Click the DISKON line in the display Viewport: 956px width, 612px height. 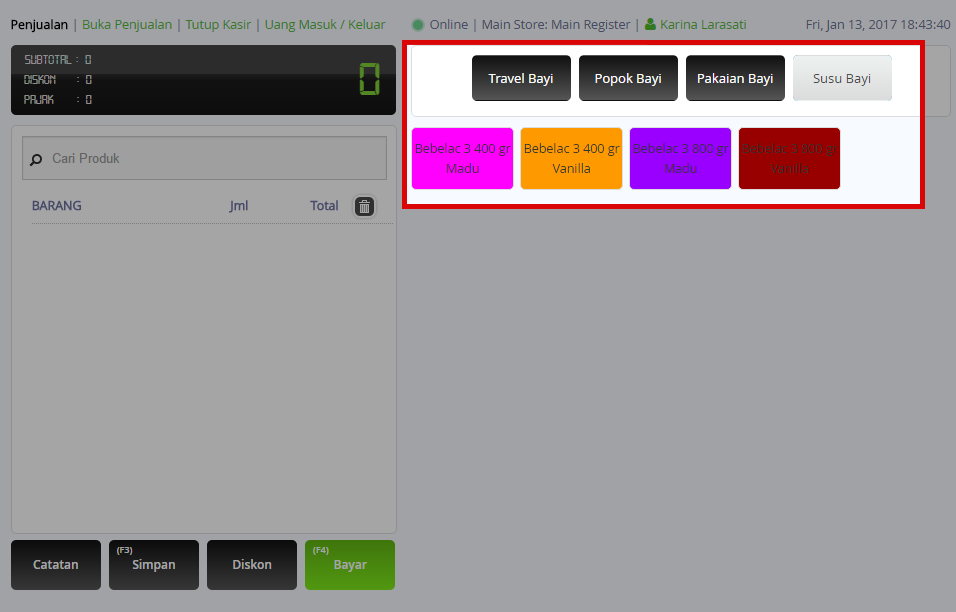click(58, 80)
